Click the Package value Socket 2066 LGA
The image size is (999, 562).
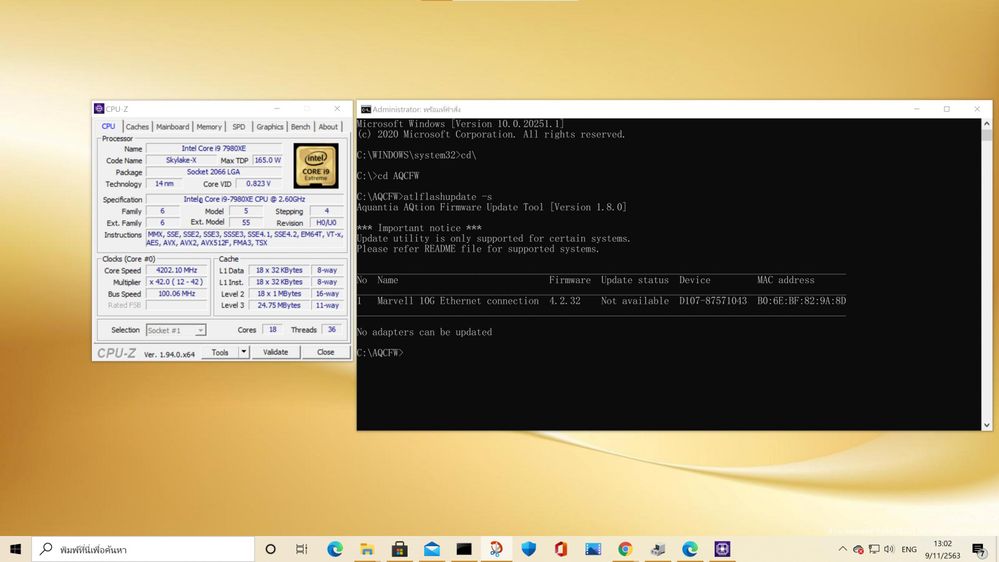coord(214,172)
